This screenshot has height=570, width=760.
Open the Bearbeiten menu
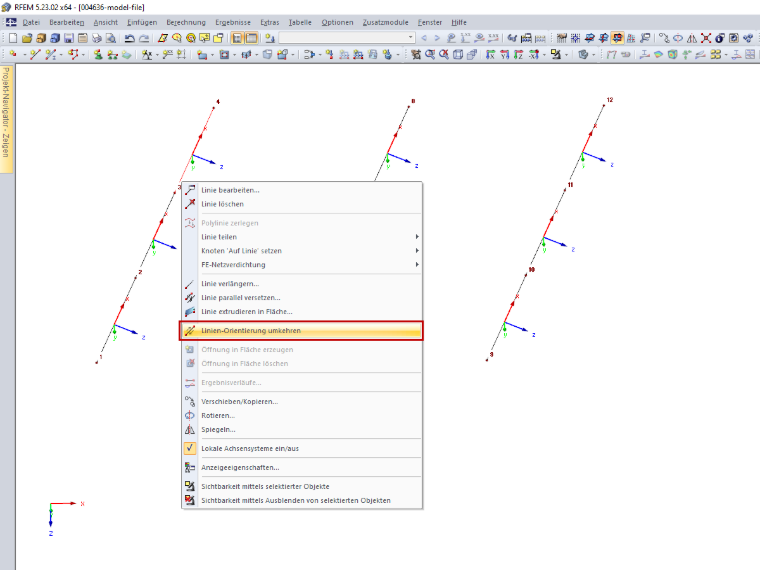[x=66, y=22]
